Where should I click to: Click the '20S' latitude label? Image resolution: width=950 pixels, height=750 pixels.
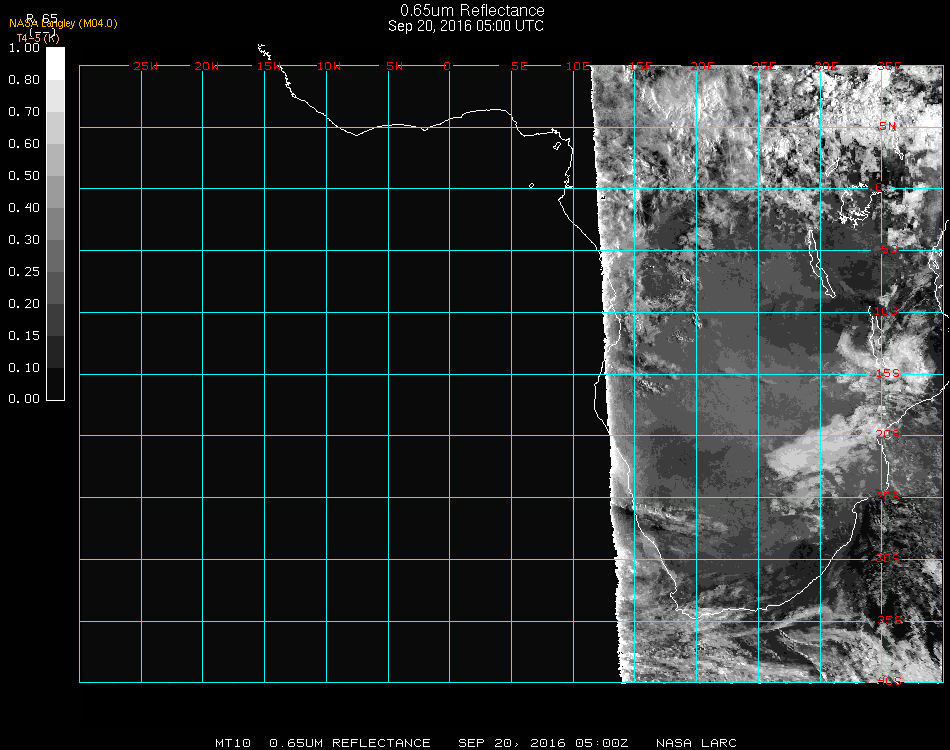[888, 434]
